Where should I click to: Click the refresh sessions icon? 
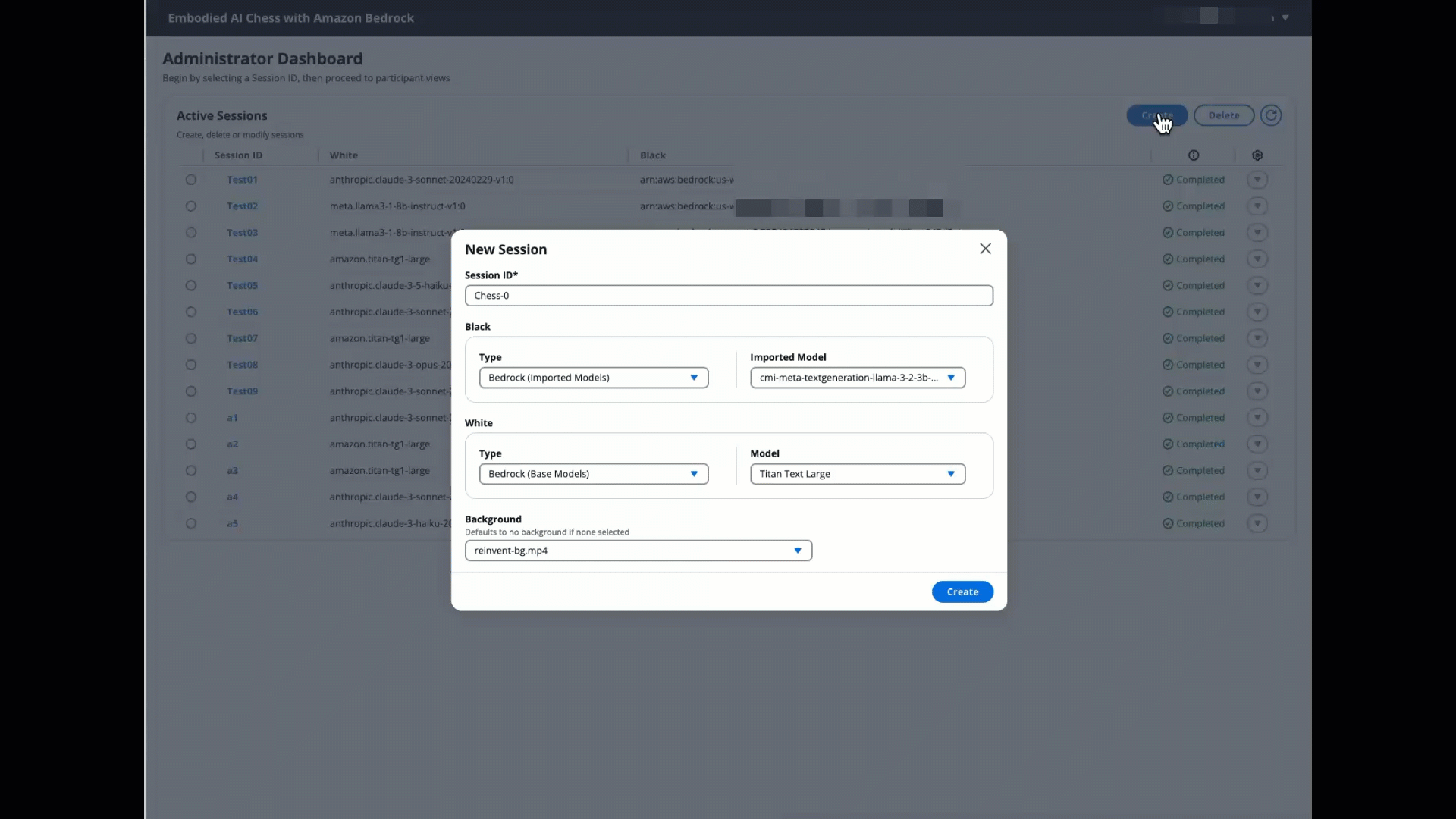tap(1271, 115)
